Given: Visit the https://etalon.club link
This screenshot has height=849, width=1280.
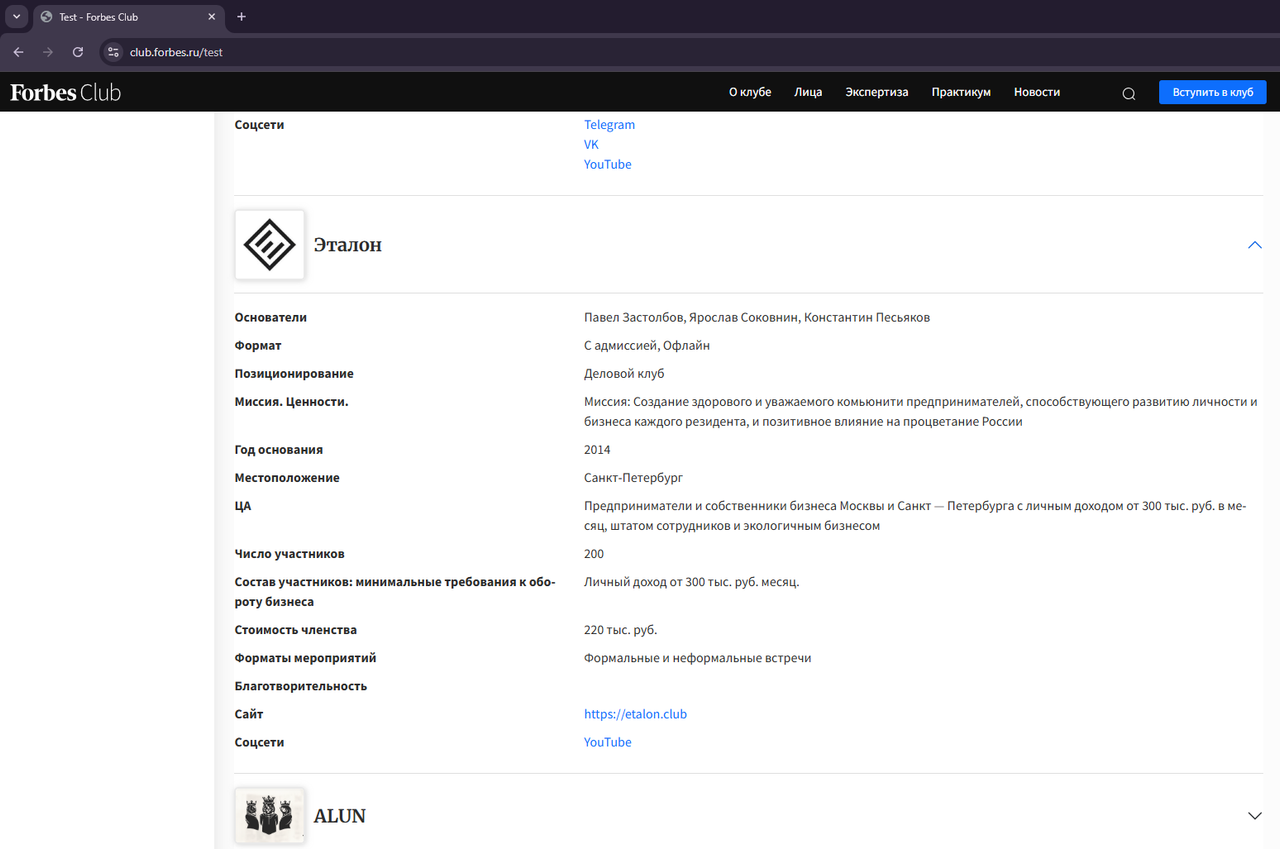Looking at the screenshot, I should (x=636, y=715).
